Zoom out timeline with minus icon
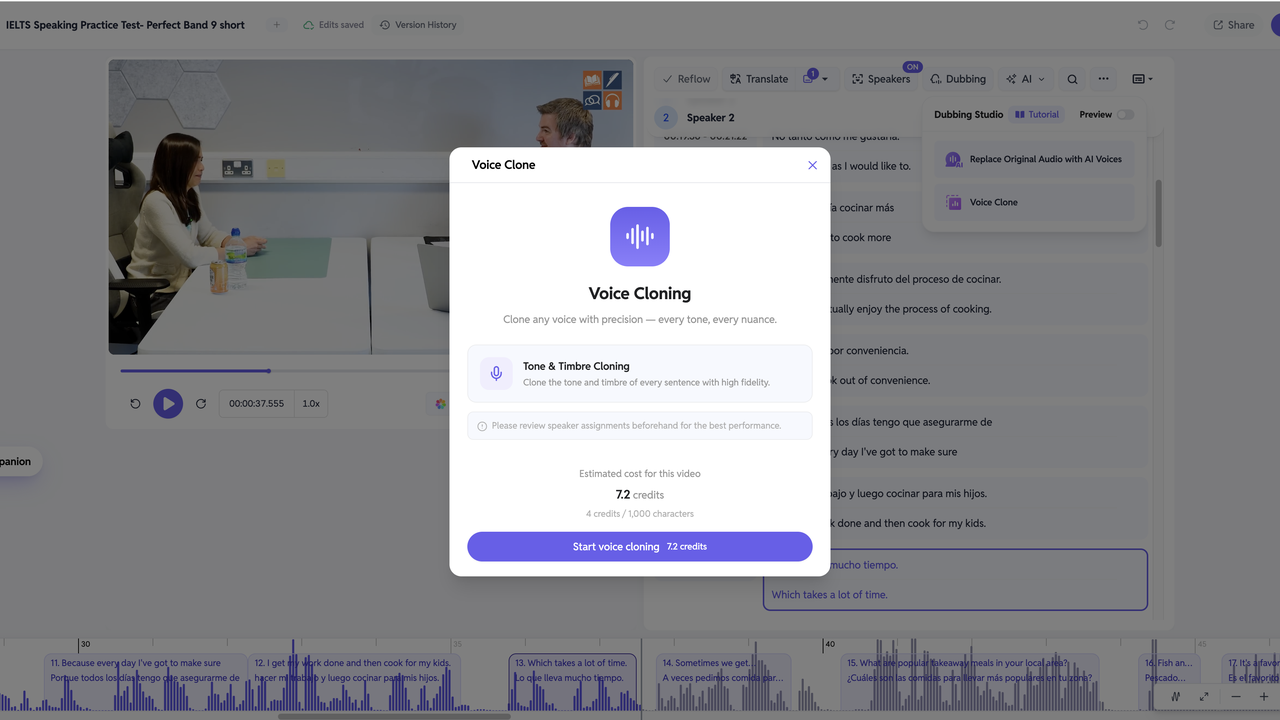This screenshot has height=720, width=1280. tap(1236, 697)
